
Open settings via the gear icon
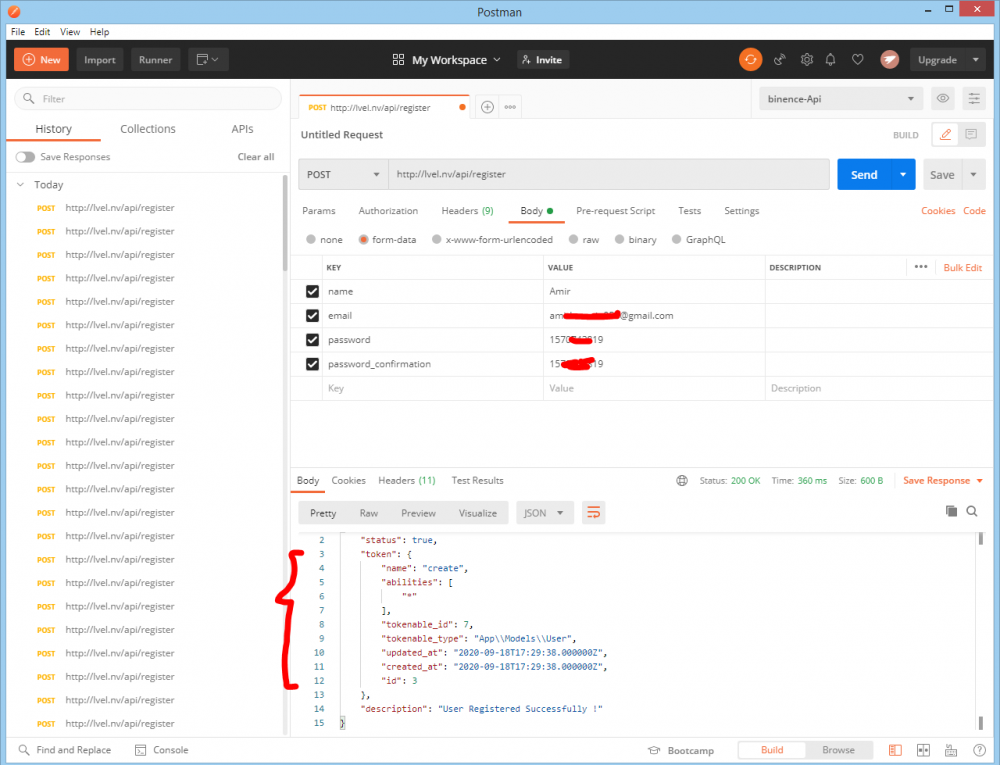tap(807, 60)
